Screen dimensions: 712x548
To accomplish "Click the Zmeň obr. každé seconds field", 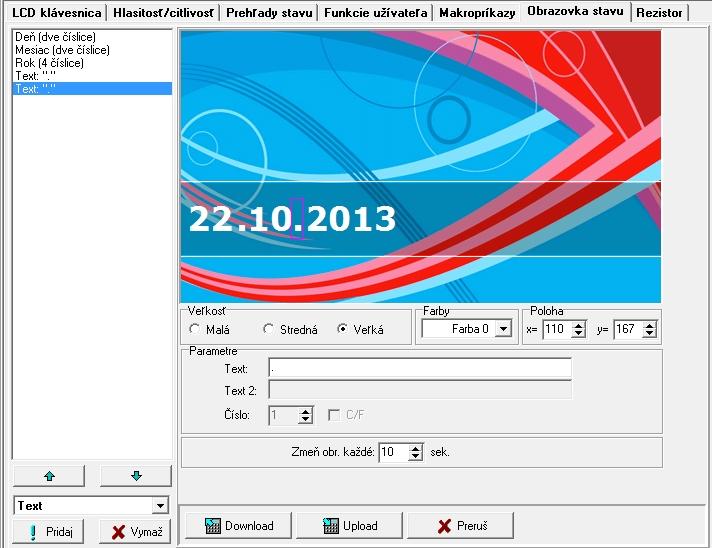I will coord(394,452).
